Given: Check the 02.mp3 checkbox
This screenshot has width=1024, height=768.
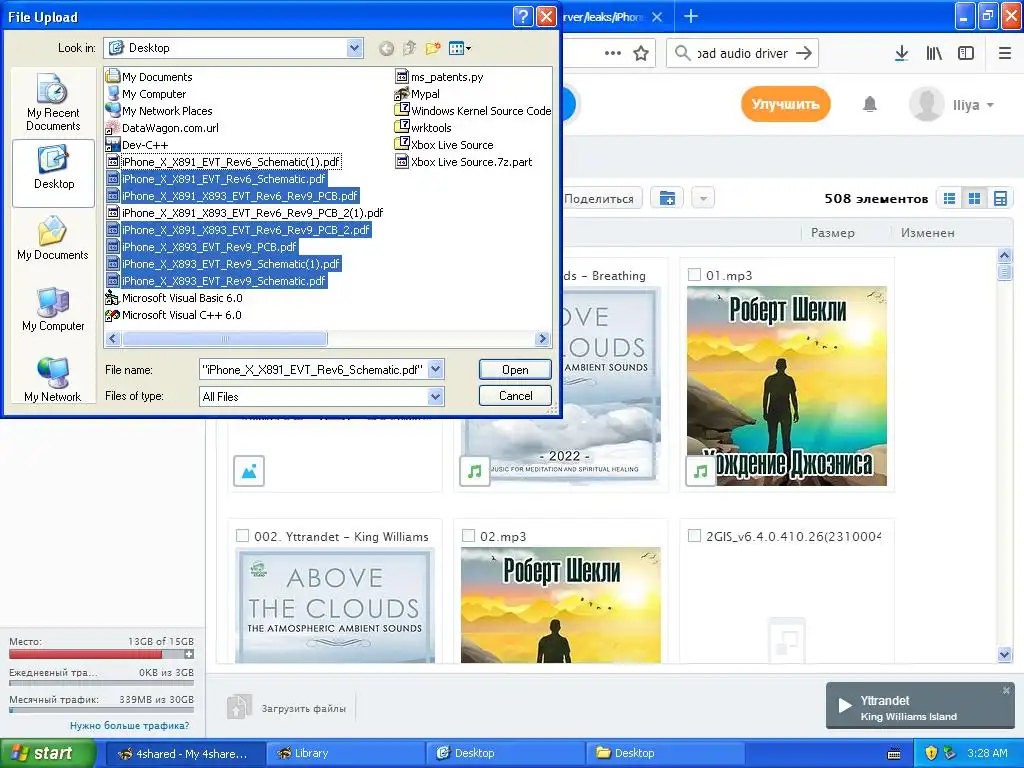Looking at the screenshot, I should 468,536.
